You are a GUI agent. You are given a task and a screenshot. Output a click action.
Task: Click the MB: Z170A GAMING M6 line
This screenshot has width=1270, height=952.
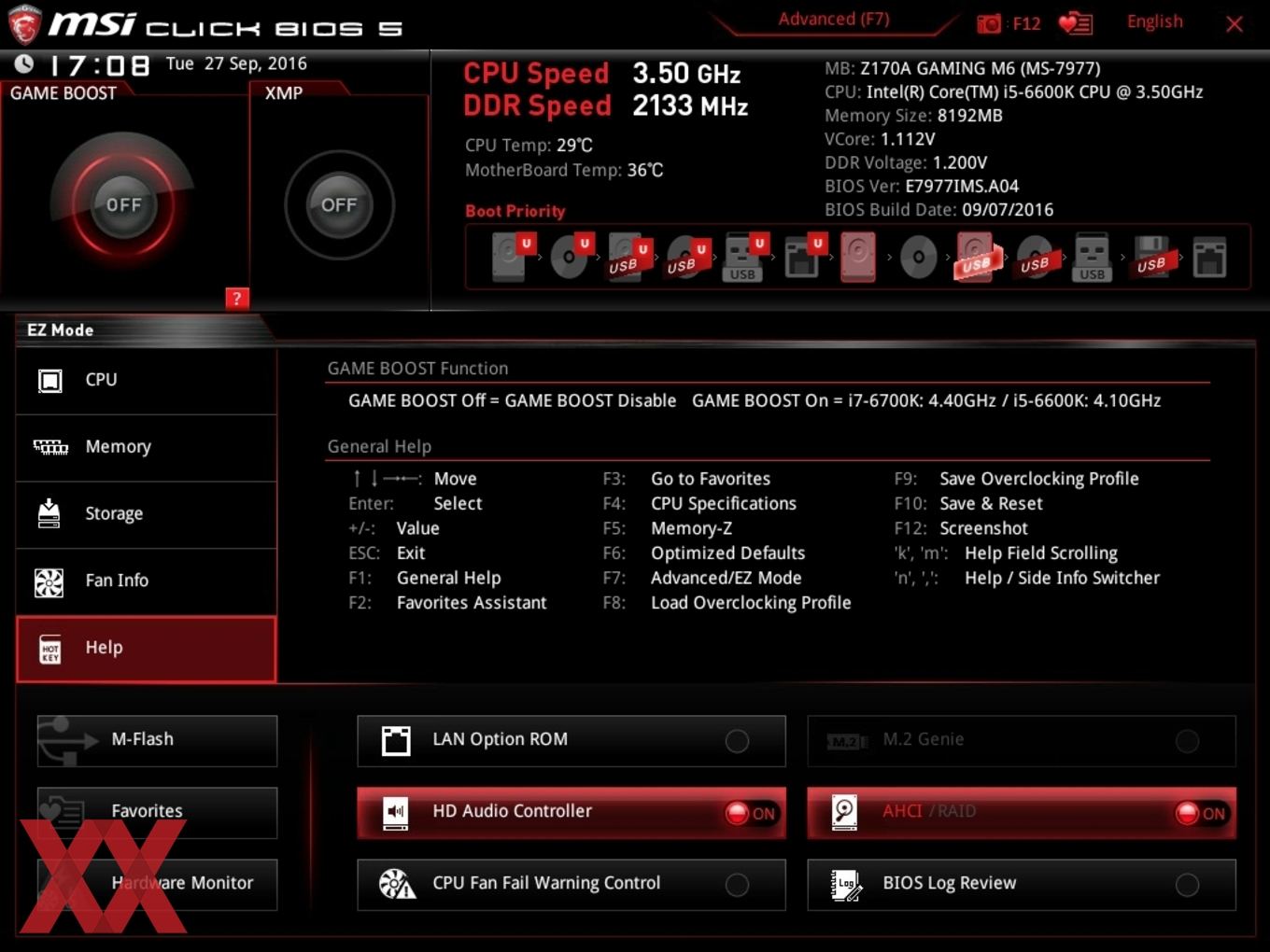pos(962,69)
